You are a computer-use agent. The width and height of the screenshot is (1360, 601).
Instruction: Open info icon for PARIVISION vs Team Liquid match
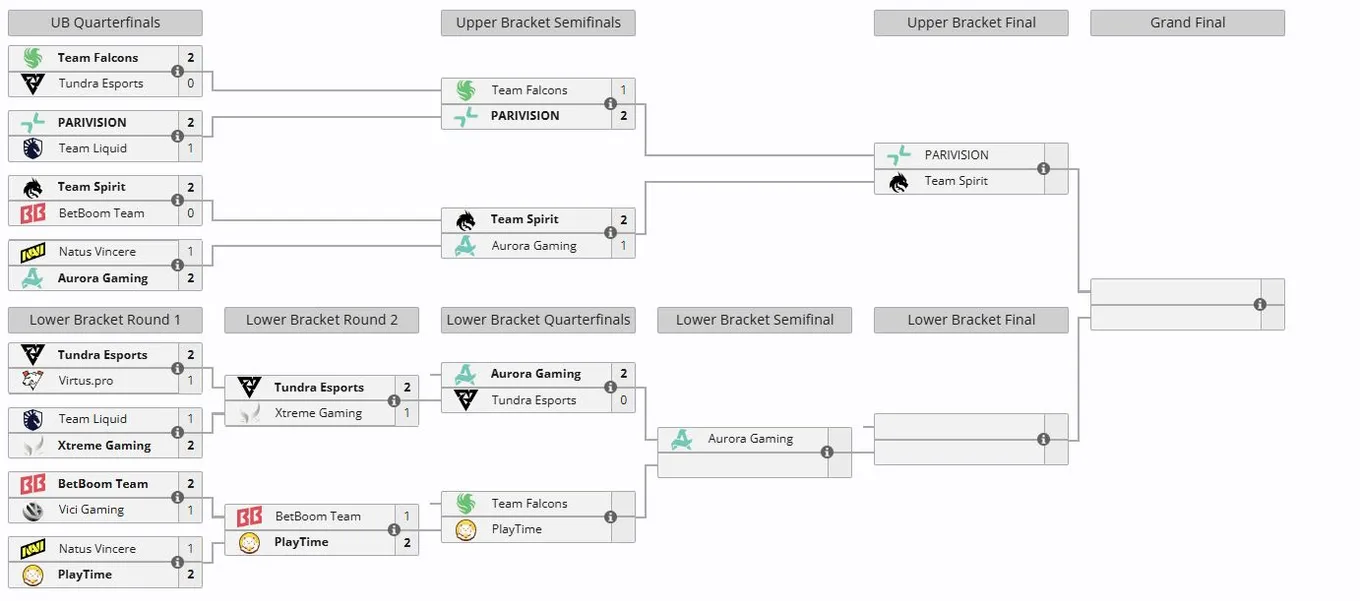coord(177,136)
